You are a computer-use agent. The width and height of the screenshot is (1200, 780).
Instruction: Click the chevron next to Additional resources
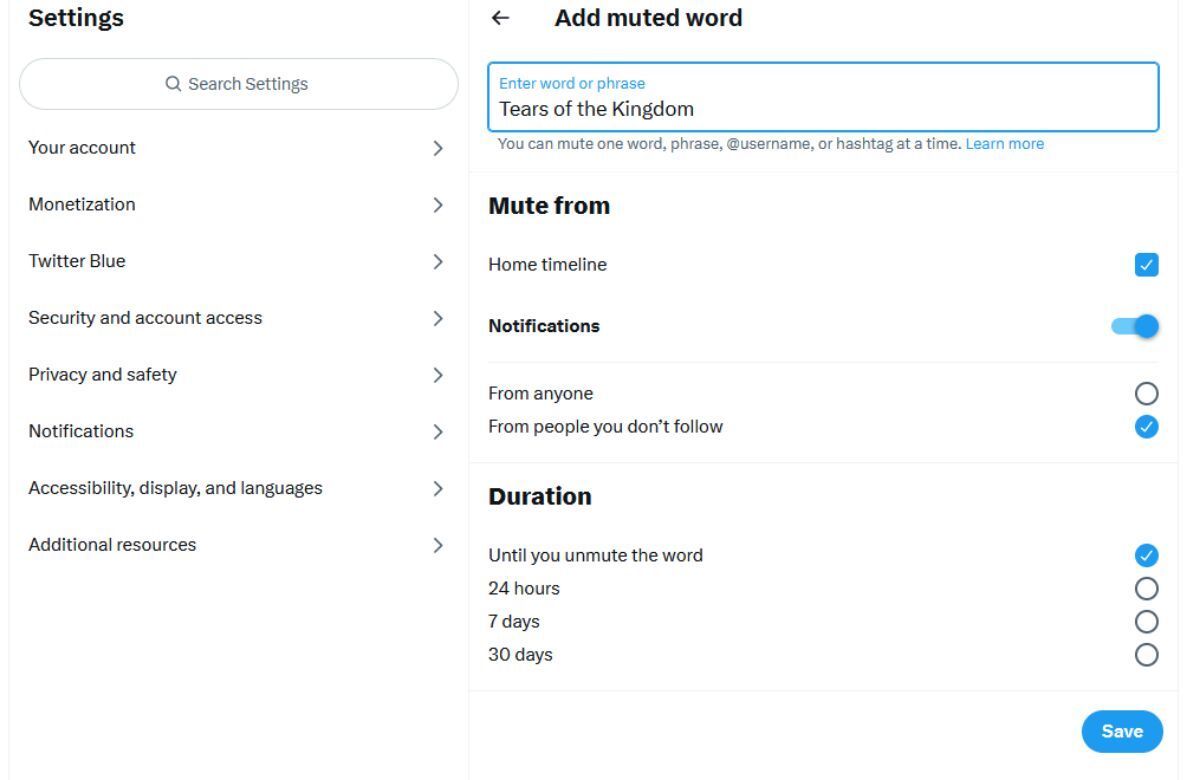tap(437, 546)
